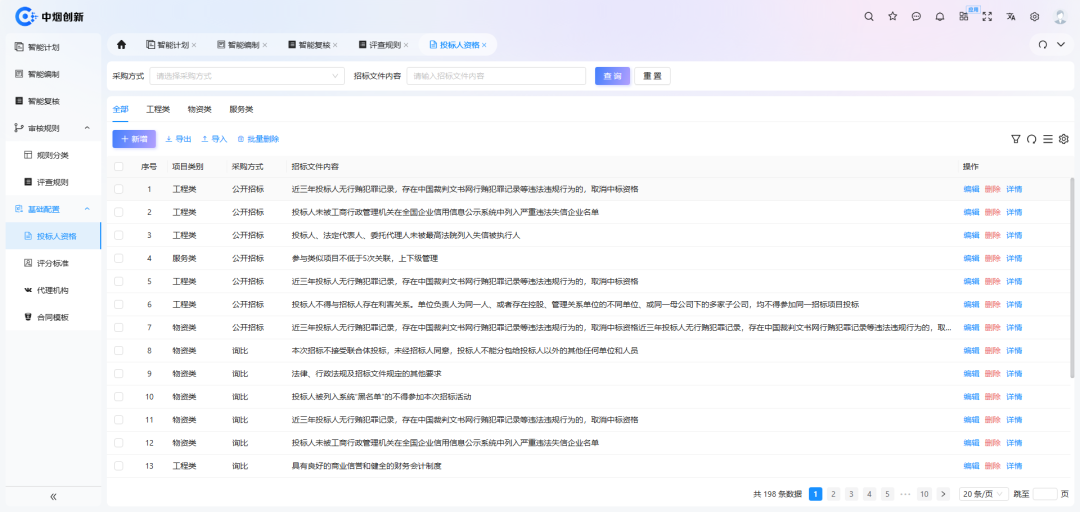The width and height of the screenshot is (1080, 512).
Task: Click the tab bar refresh icon
Action: (x=1043, y=44)
